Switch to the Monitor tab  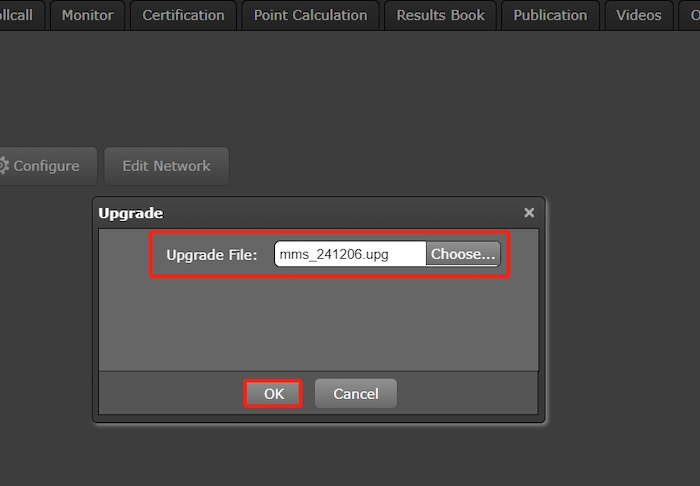[x=88, y=15]
